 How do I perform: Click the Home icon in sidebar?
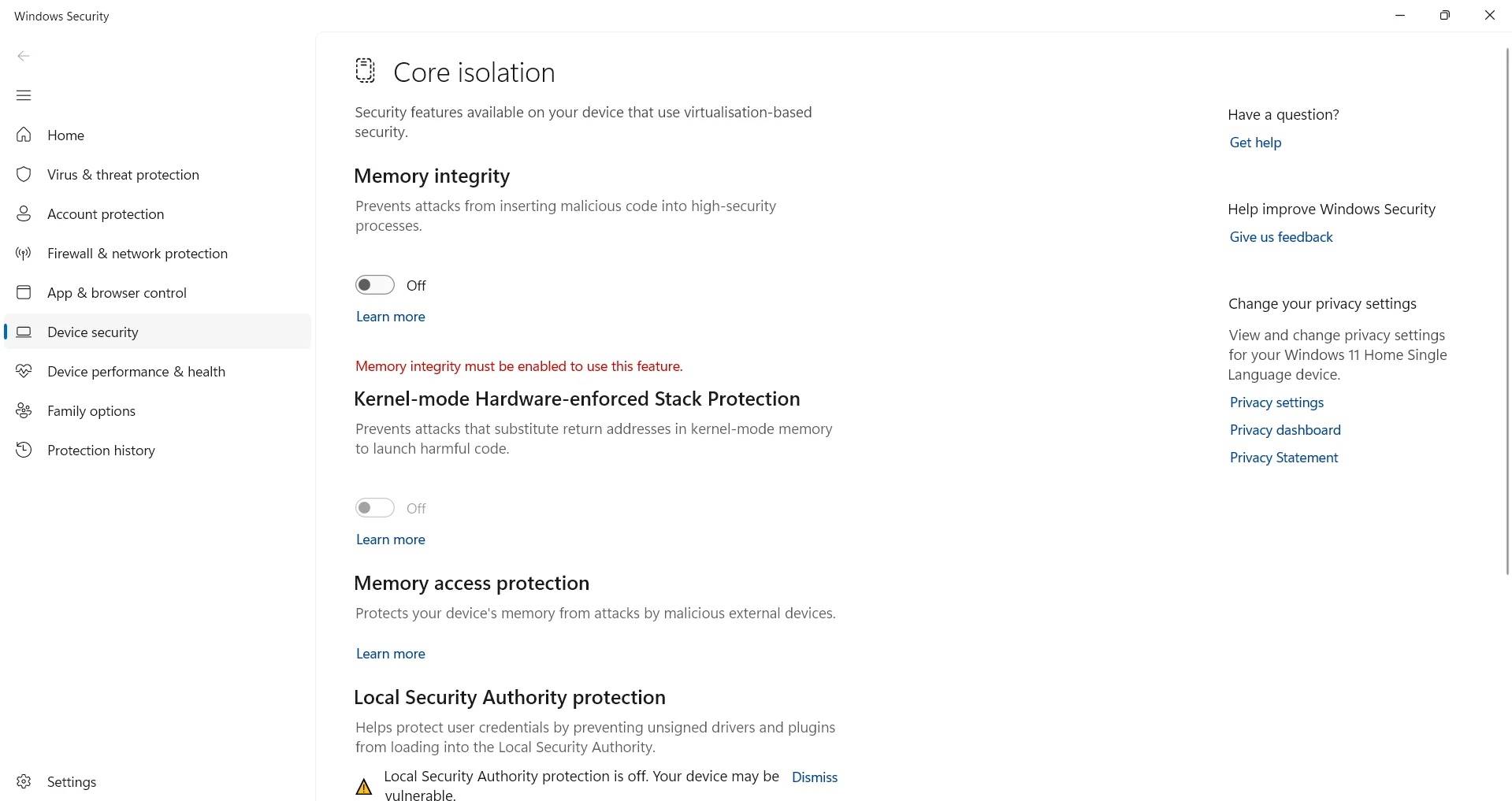click(24, 135)
